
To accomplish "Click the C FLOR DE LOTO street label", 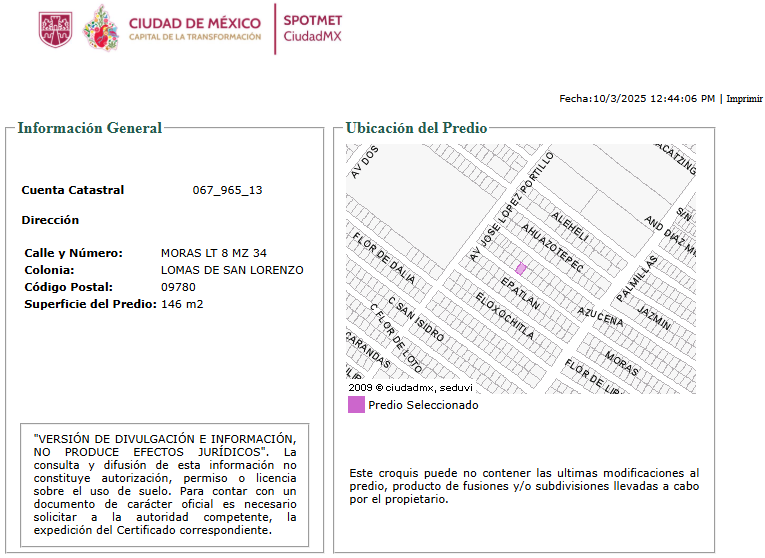I will click(396, 338).
